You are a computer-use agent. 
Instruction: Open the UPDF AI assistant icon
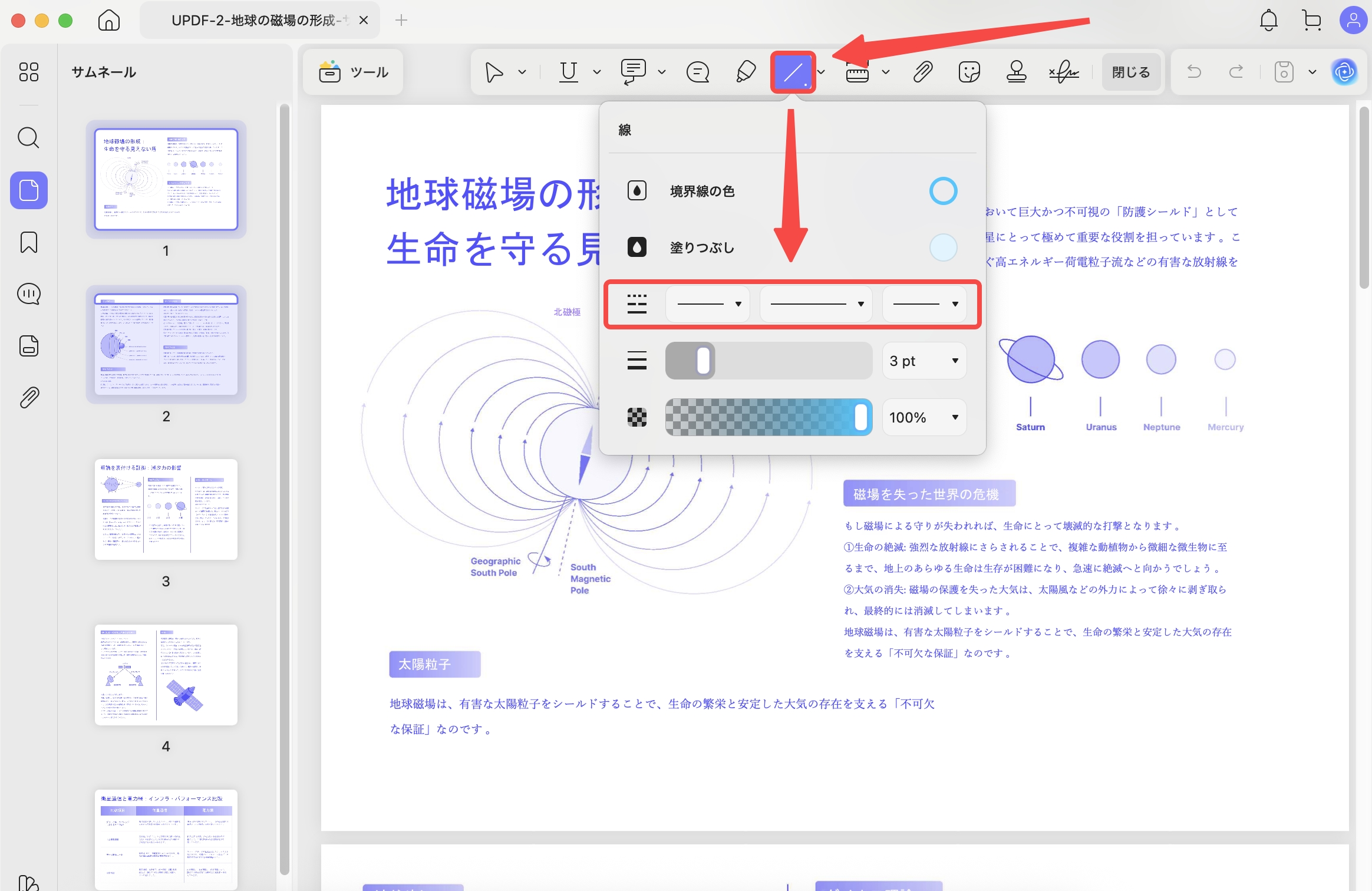click(1344, 72)
